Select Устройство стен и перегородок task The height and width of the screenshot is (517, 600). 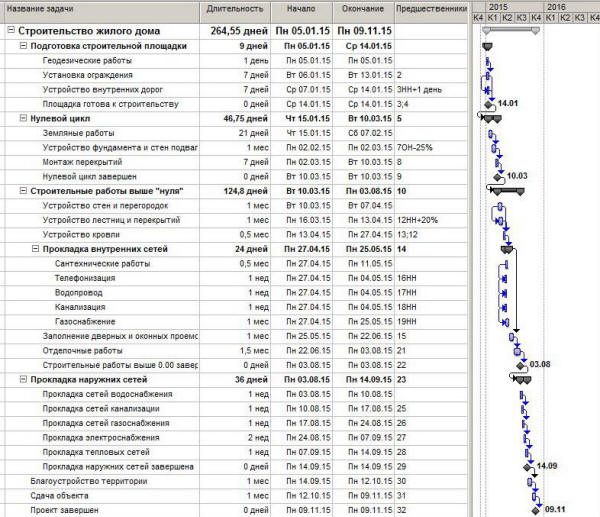(x=105, y=206)
